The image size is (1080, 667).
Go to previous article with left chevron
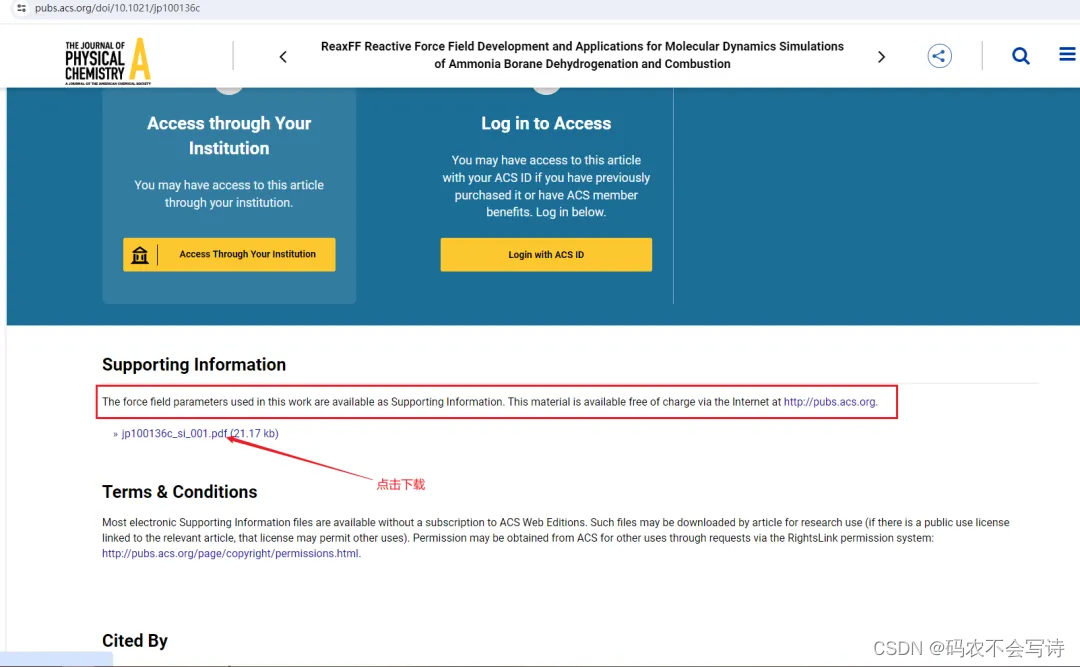[283, 57]
